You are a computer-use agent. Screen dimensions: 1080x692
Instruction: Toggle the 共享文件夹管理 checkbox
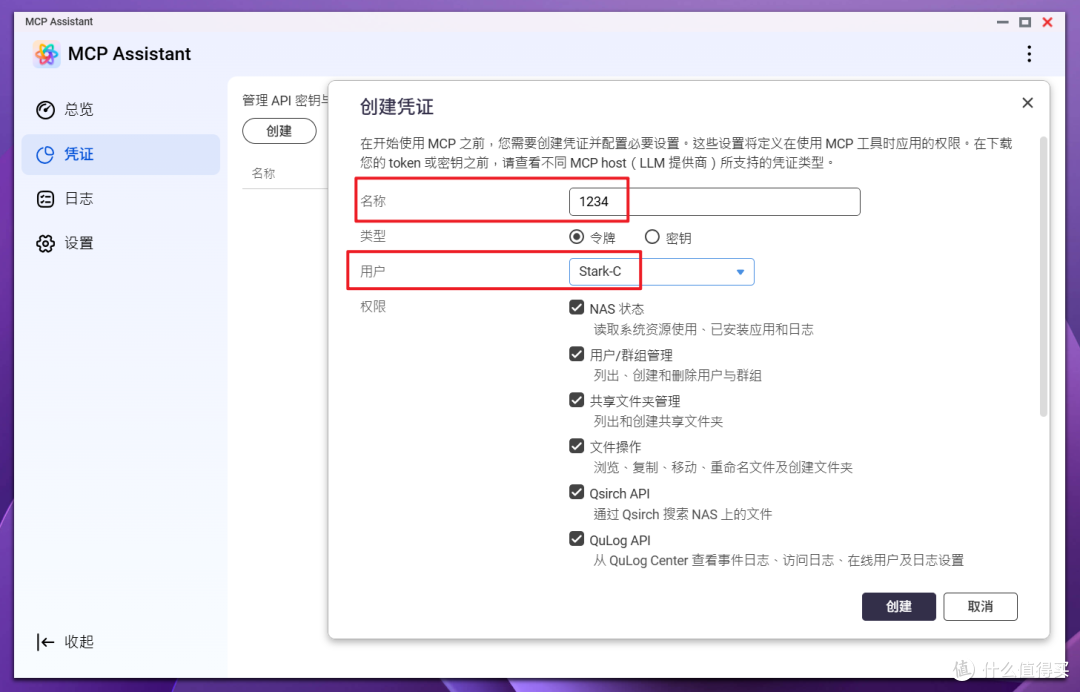point(577,399)
